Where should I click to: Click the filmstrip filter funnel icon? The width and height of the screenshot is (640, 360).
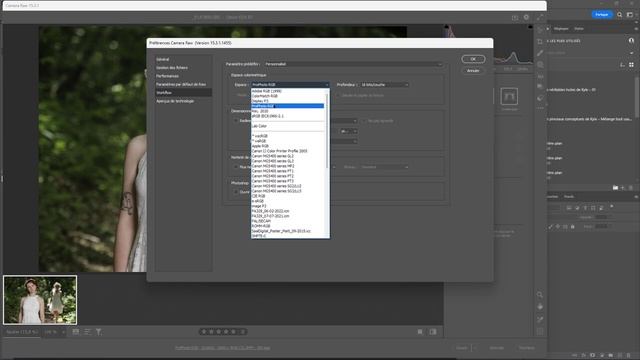[x=99, y=332]
